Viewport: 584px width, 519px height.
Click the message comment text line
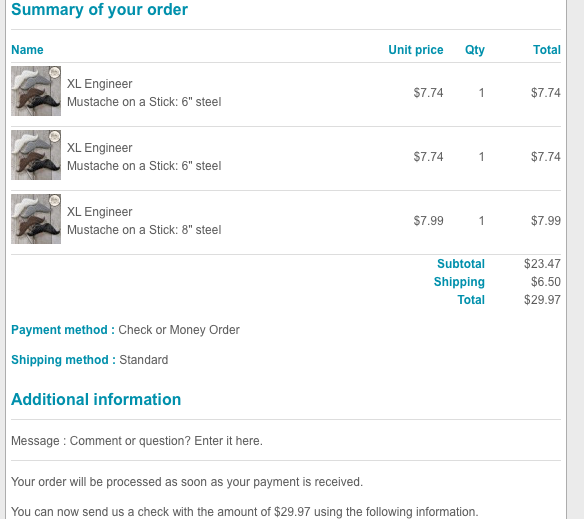tap(137, 441)
